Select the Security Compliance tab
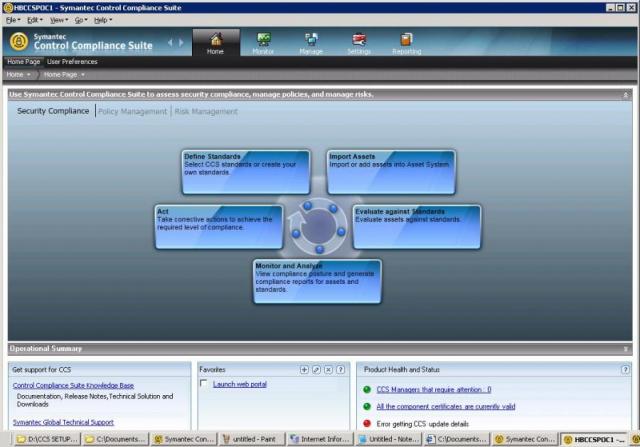The width and height of the screenshot is (640, 447). coord(53,111)
